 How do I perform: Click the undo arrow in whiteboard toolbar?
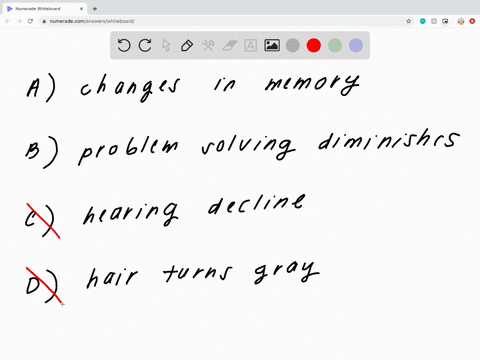[124, 45]
